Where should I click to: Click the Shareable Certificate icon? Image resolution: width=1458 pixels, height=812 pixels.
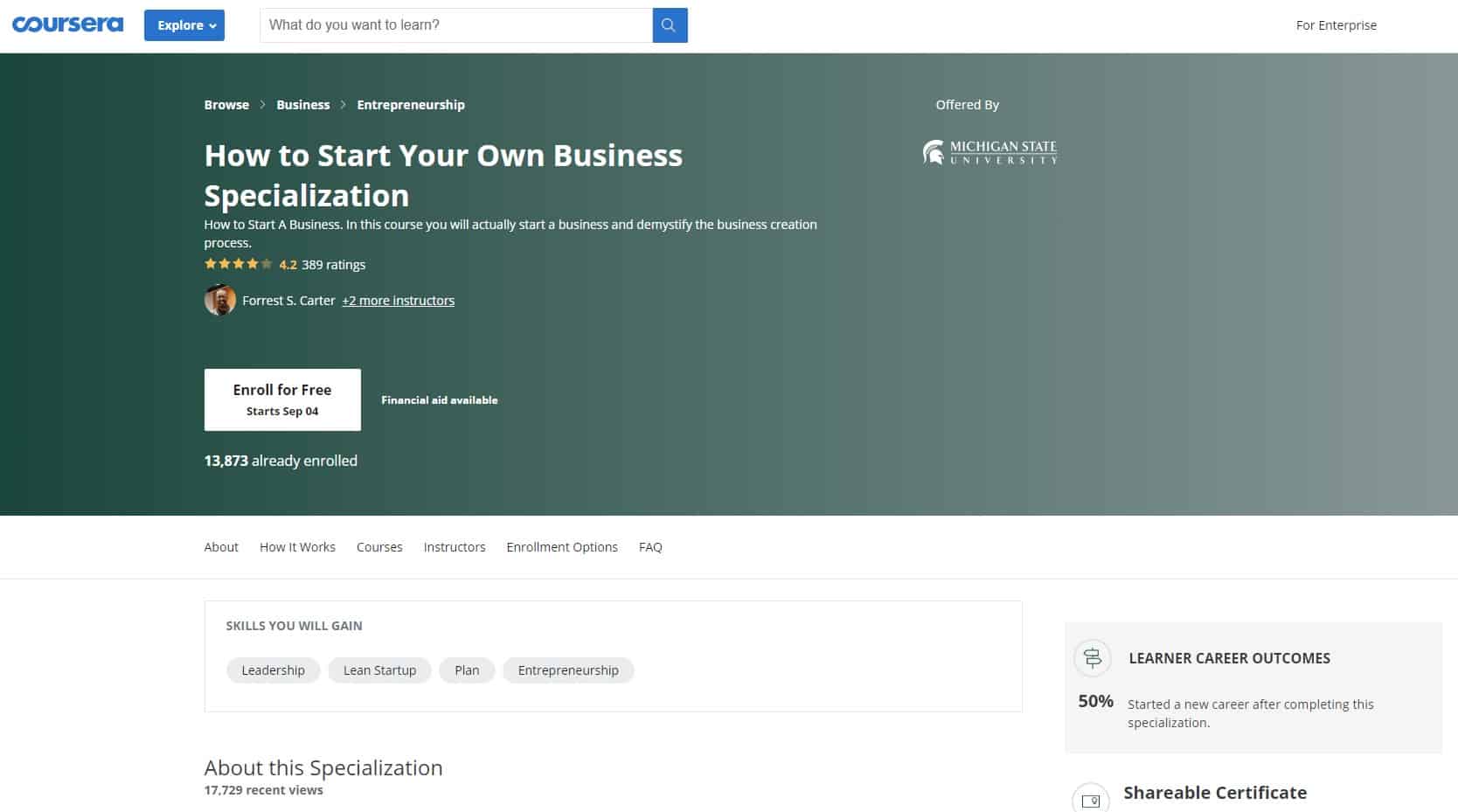1091,799
